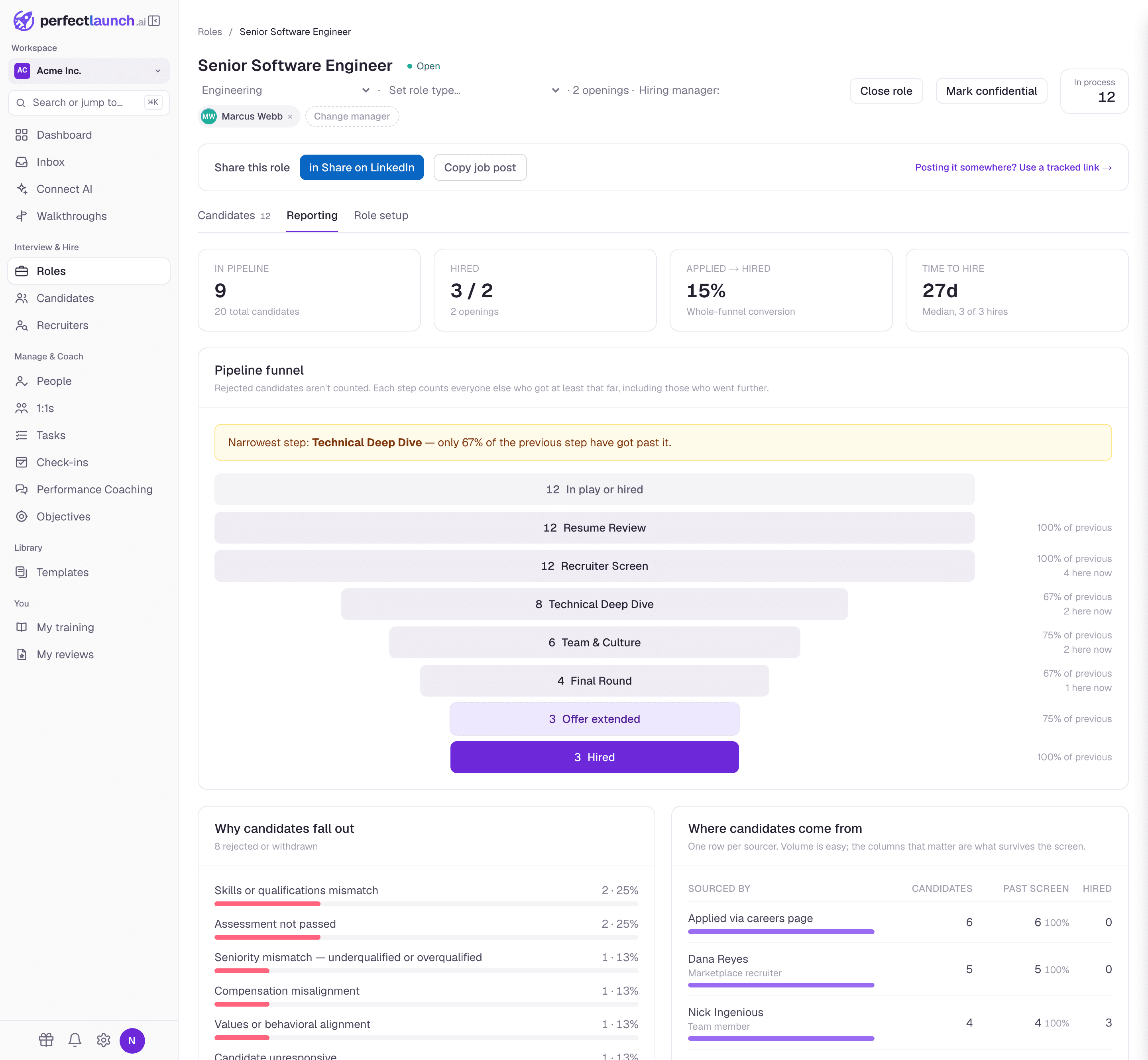Open the Inbox tray icon

tap(22, 162)
